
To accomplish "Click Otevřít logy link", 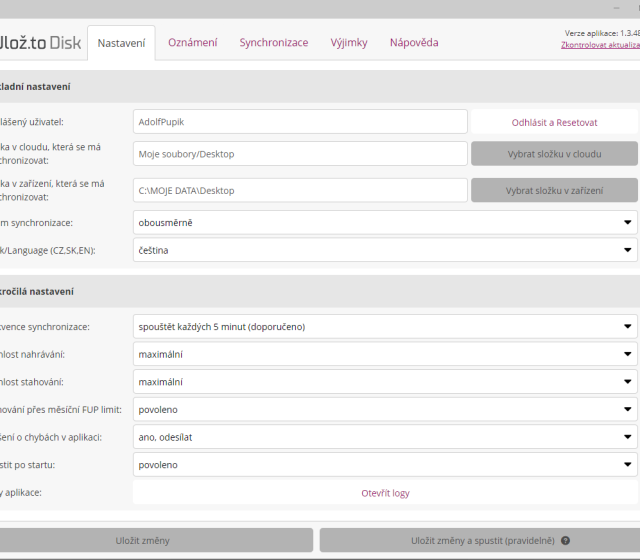I will click(x=385, y=493).
